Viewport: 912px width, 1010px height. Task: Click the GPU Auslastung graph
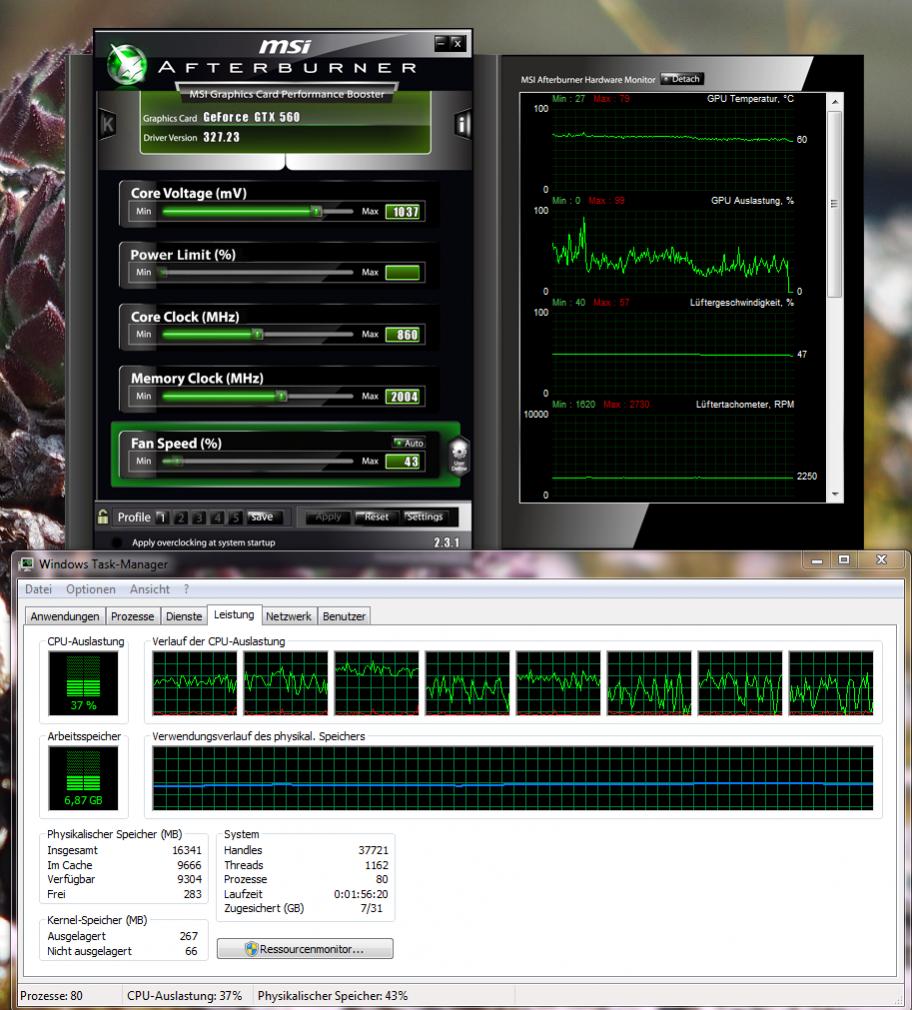[x=672, y=251]
